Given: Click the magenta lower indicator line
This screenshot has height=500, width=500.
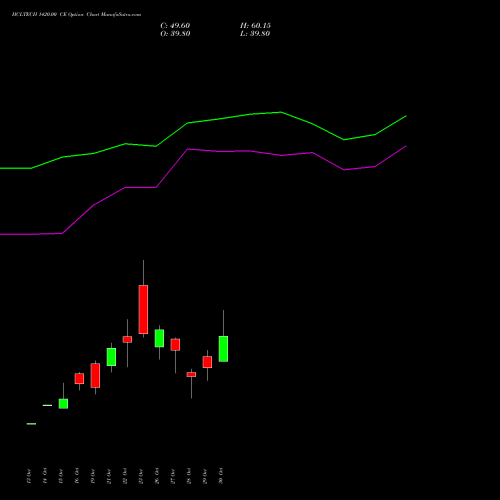Looking at the screenshot, I should (203, 150).
